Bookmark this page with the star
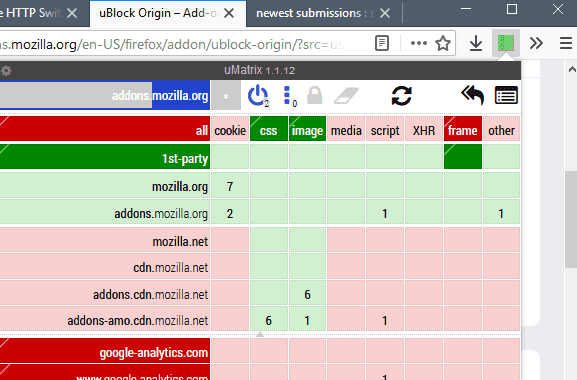Image resolution: width=577 pixels, height=380 pixels. tap(443, 43)
